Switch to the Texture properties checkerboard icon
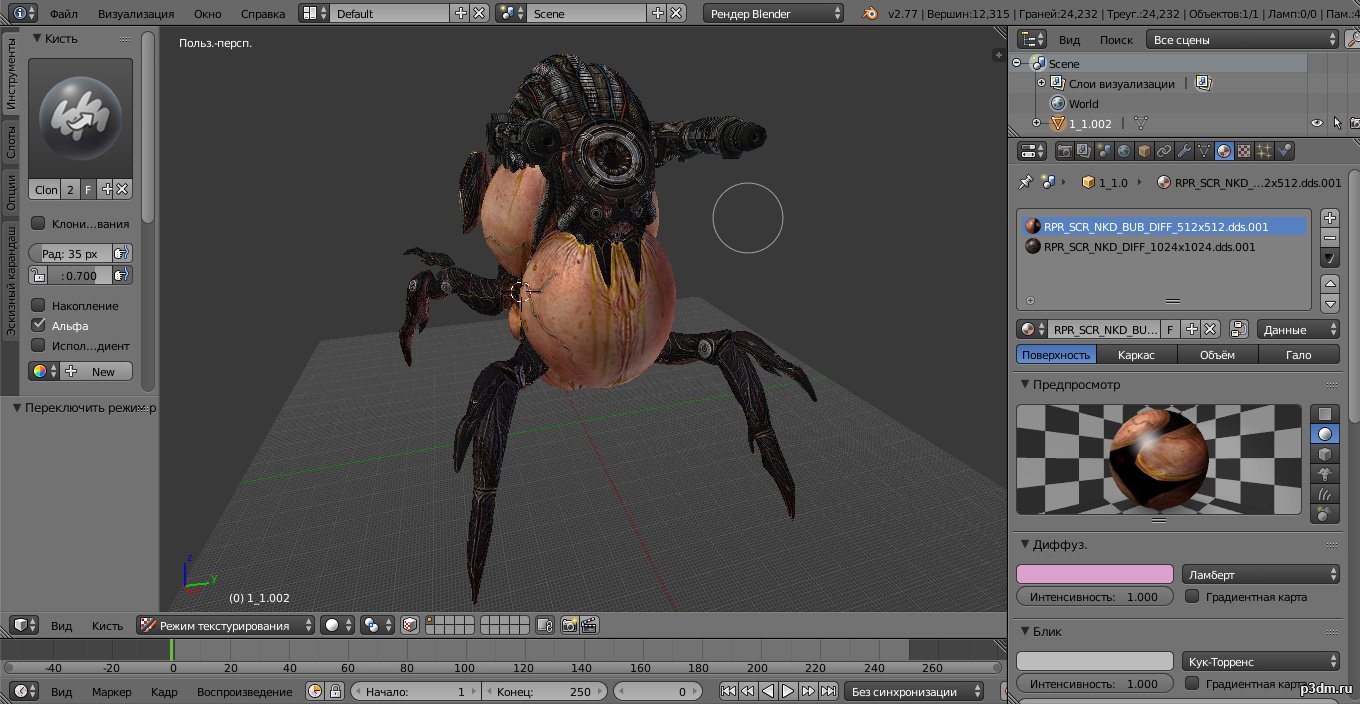The width and height of the screenshot is (1360, 704). click(1244, 151)
